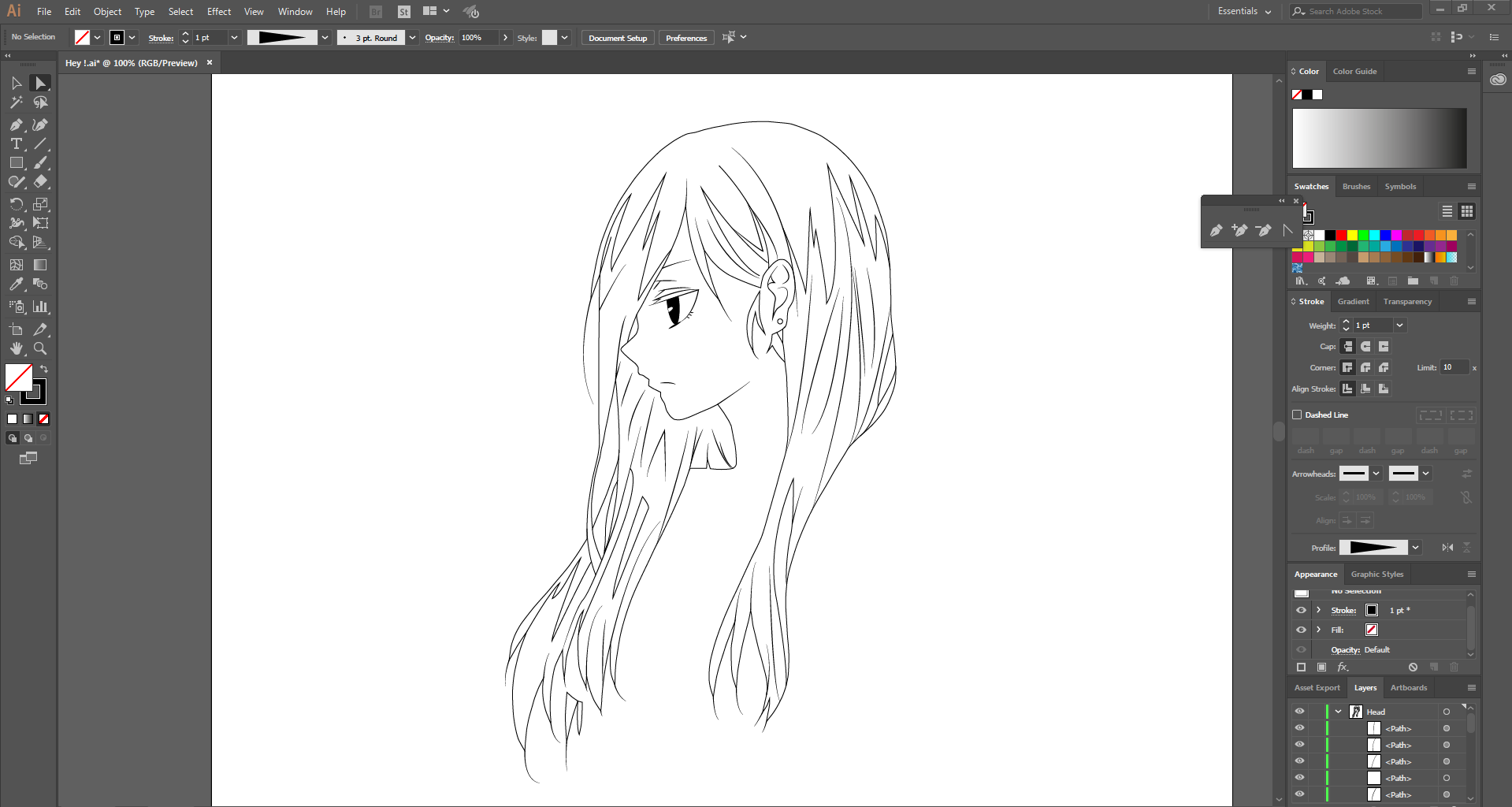The height and width of the screenshot is (807, 1512).
Task: Choose the Magic Wand tool
Action: tap(16, 102)
